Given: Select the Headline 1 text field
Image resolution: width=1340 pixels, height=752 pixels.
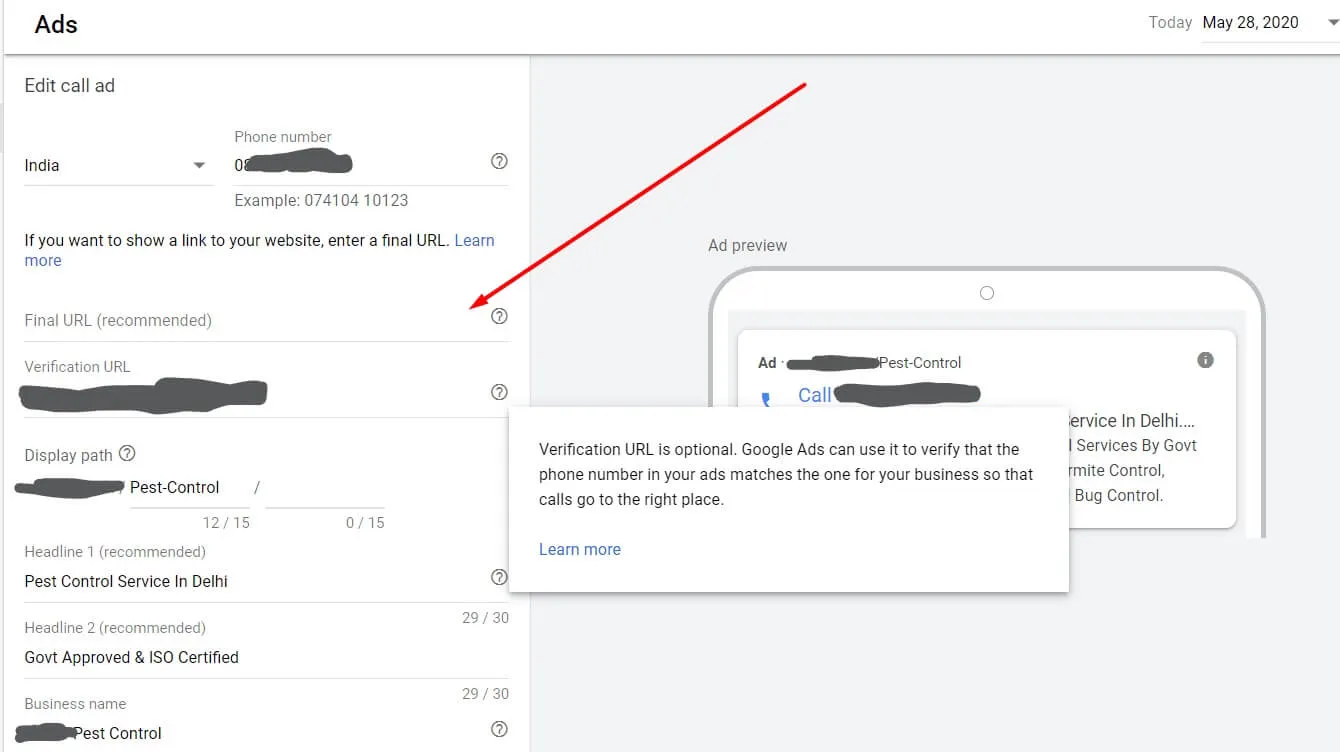Looking at the screenshot, I should (x=255, y=581).
